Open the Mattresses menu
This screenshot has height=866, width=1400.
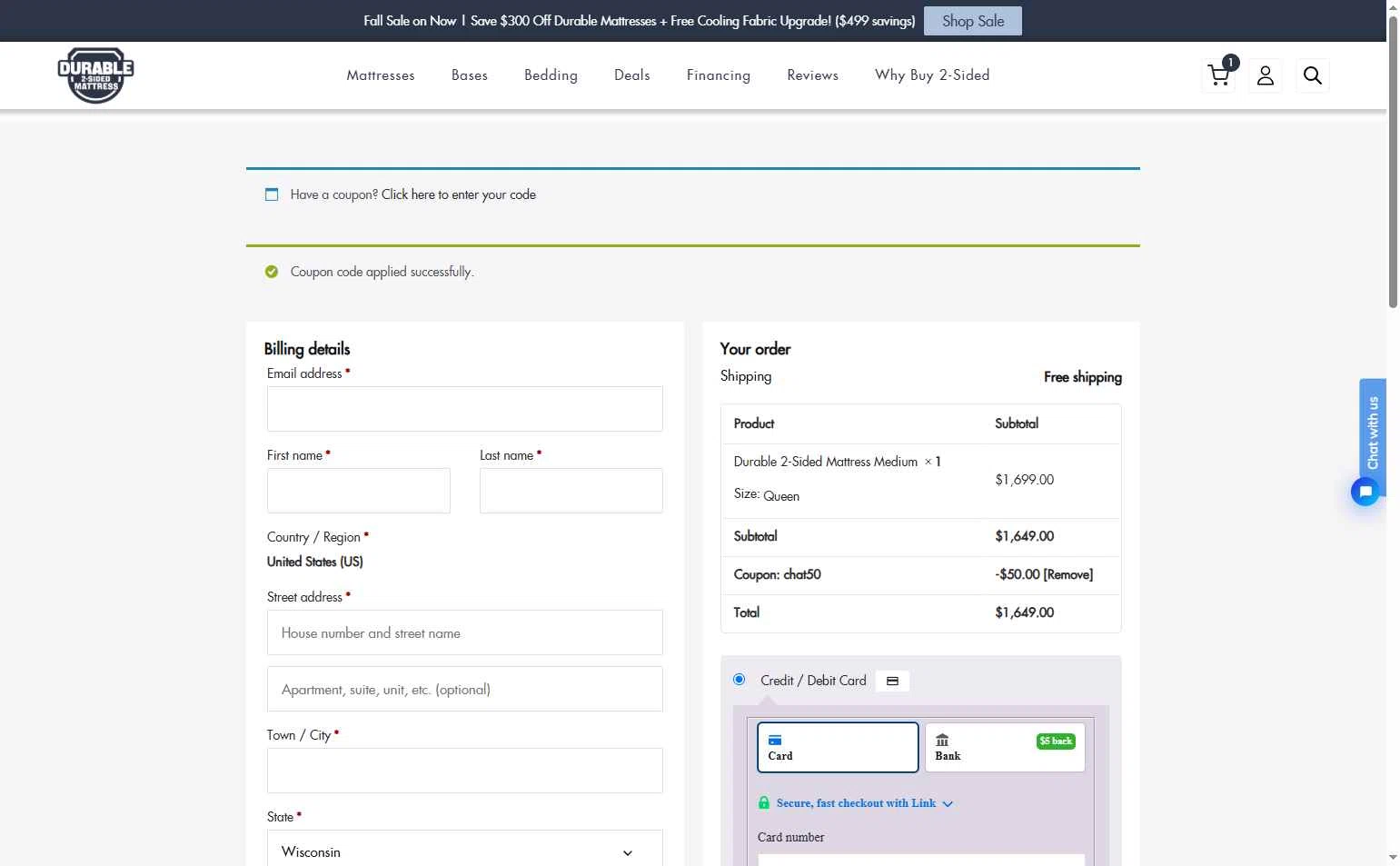point(381,75)
